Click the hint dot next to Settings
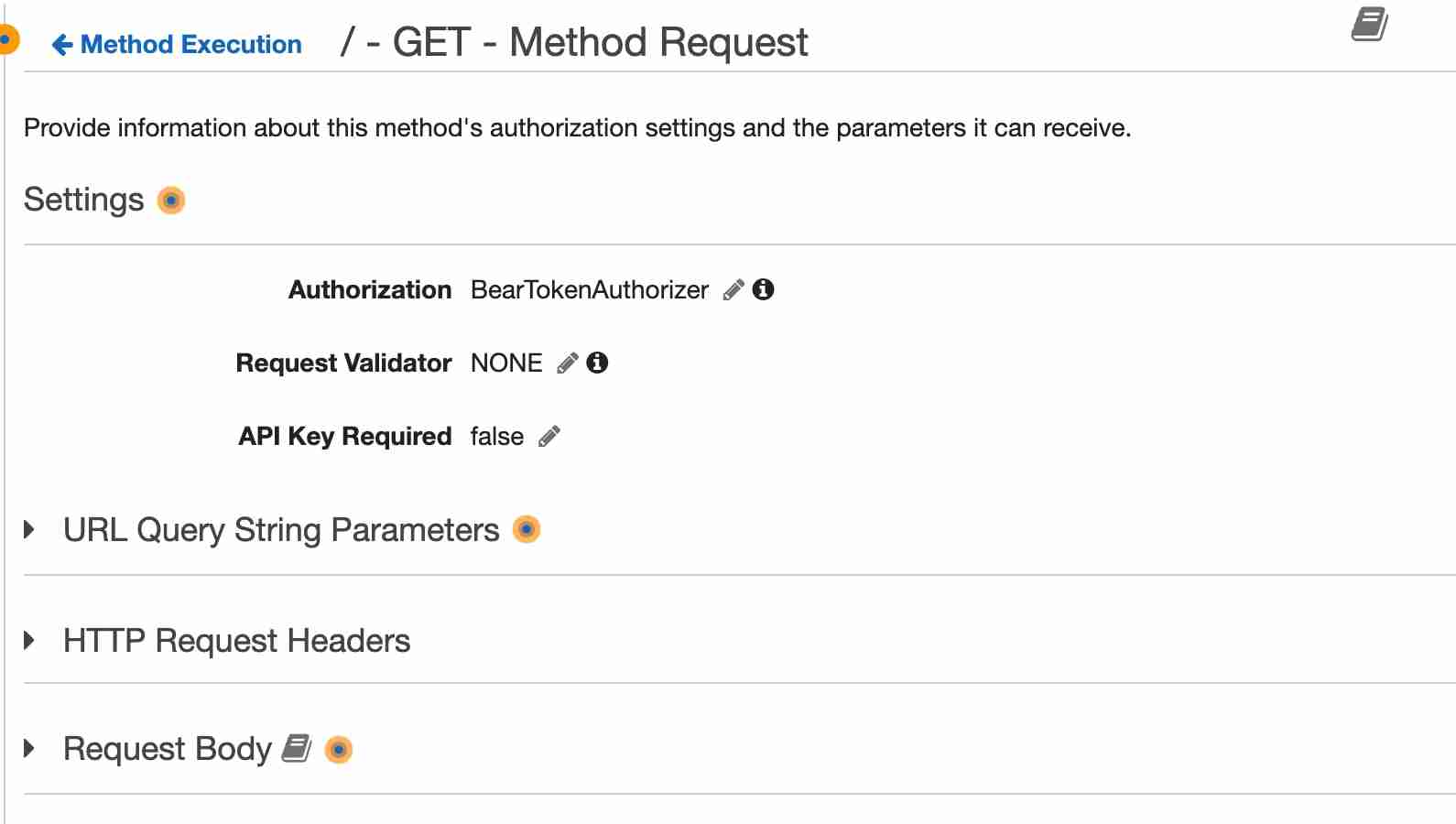Image resolution: width=1456 pixels, height=824 pixels. 171,200
